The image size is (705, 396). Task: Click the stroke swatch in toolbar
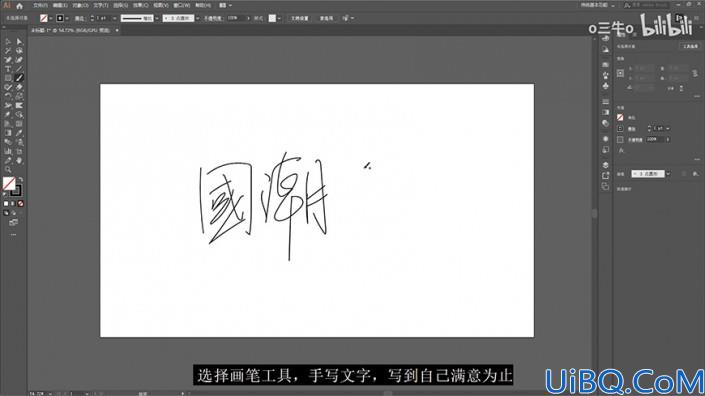(16, 191)
